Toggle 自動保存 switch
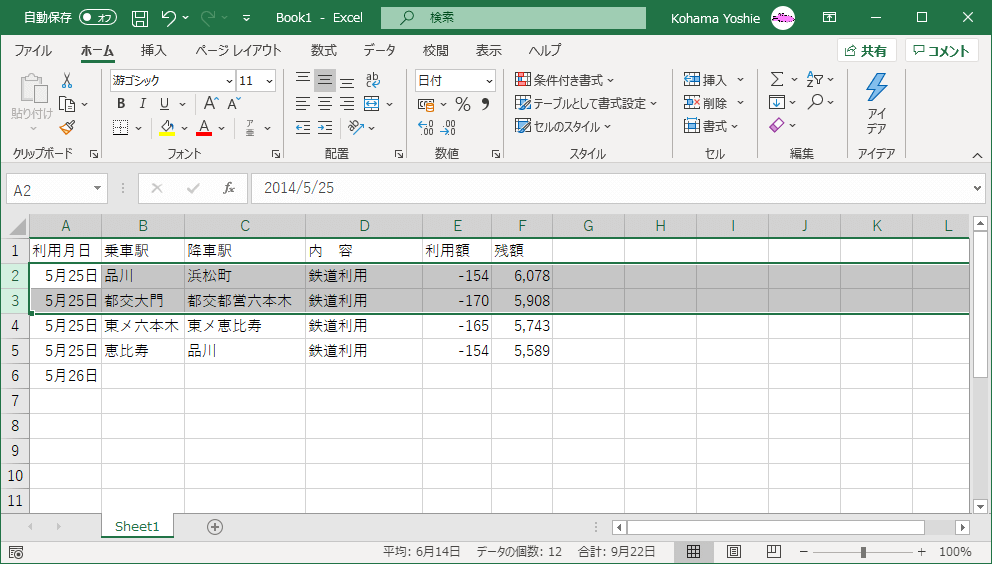The width and height of the screenshot is (992, 564). [98, 18]
